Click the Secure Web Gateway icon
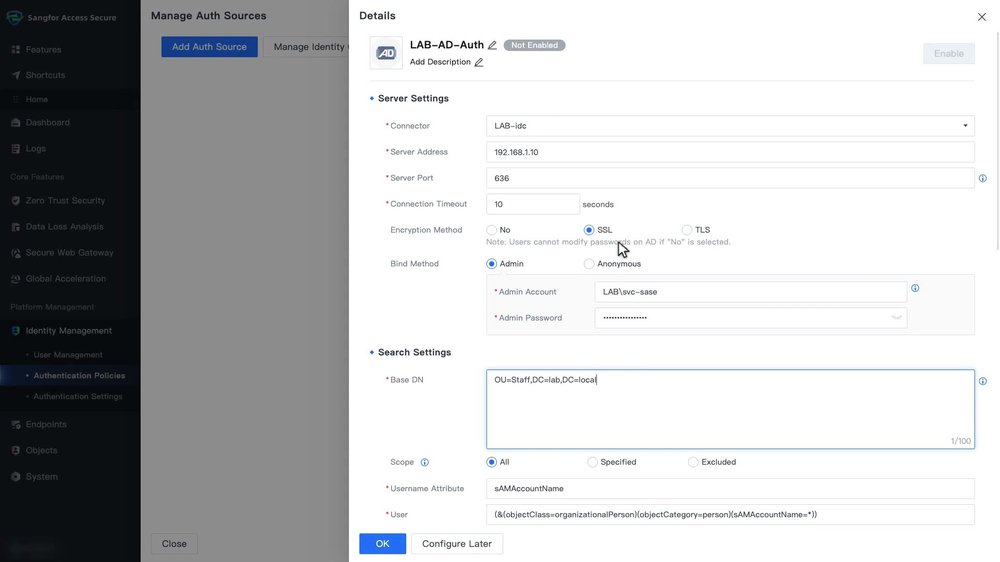The height and width of the screenshot is (562, 1000). (16, 253)
